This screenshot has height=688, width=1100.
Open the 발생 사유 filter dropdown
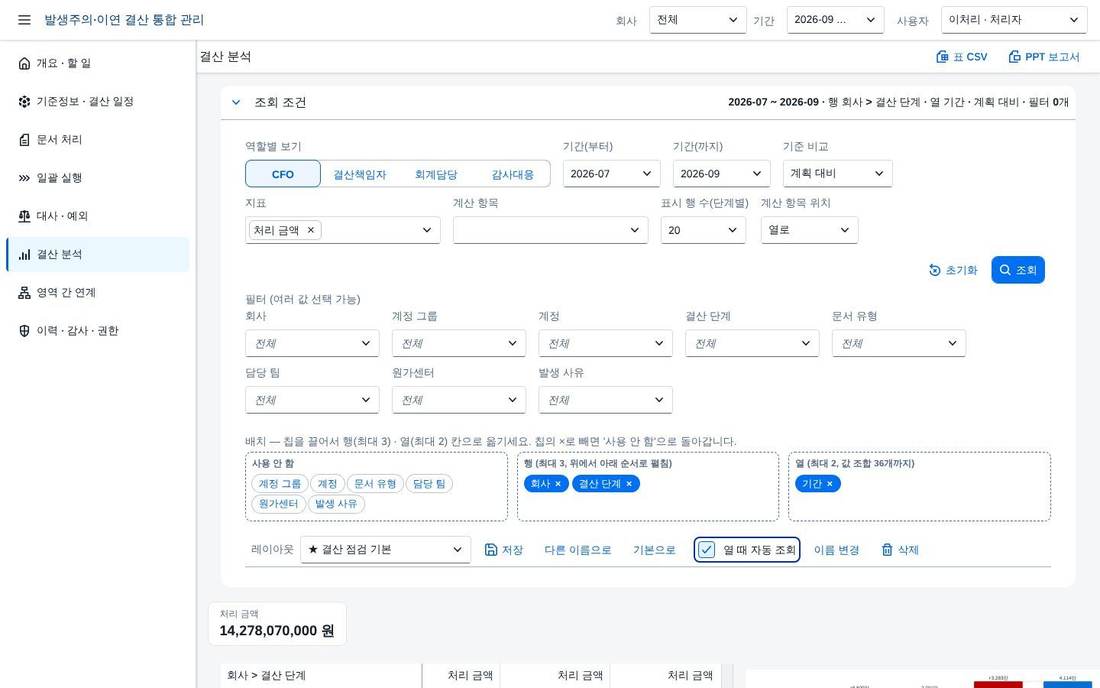point(605,400)
